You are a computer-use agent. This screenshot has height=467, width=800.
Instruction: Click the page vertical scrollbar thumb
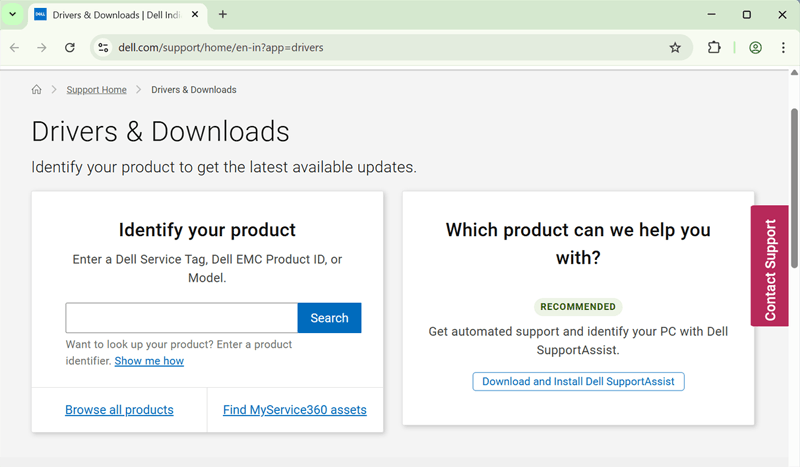pyautogui.click(x=794, y=188)
